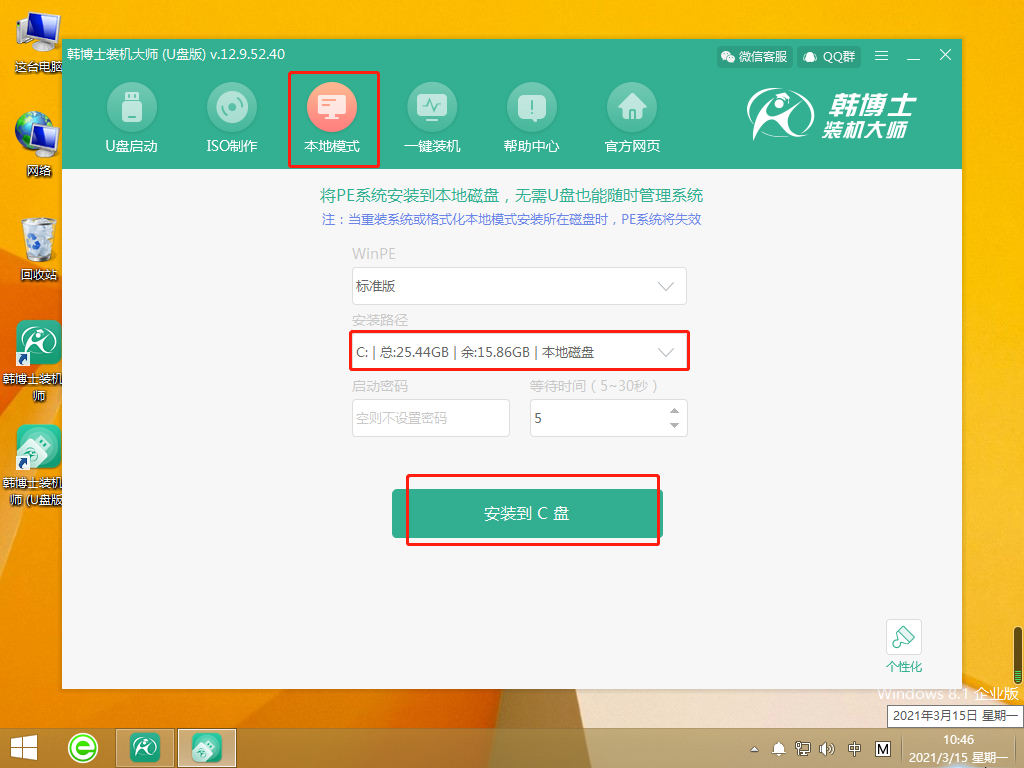Click the volume icon in system tray
The width and height of the screenshot is (1024, 768).
click(827, 748)
